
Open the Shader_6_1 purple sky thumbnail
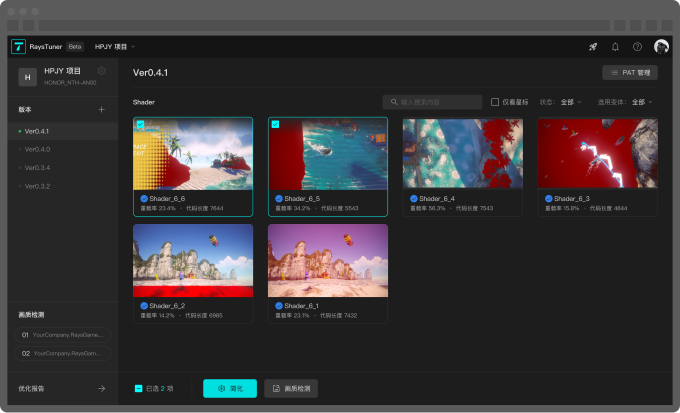tap(328, 260)
